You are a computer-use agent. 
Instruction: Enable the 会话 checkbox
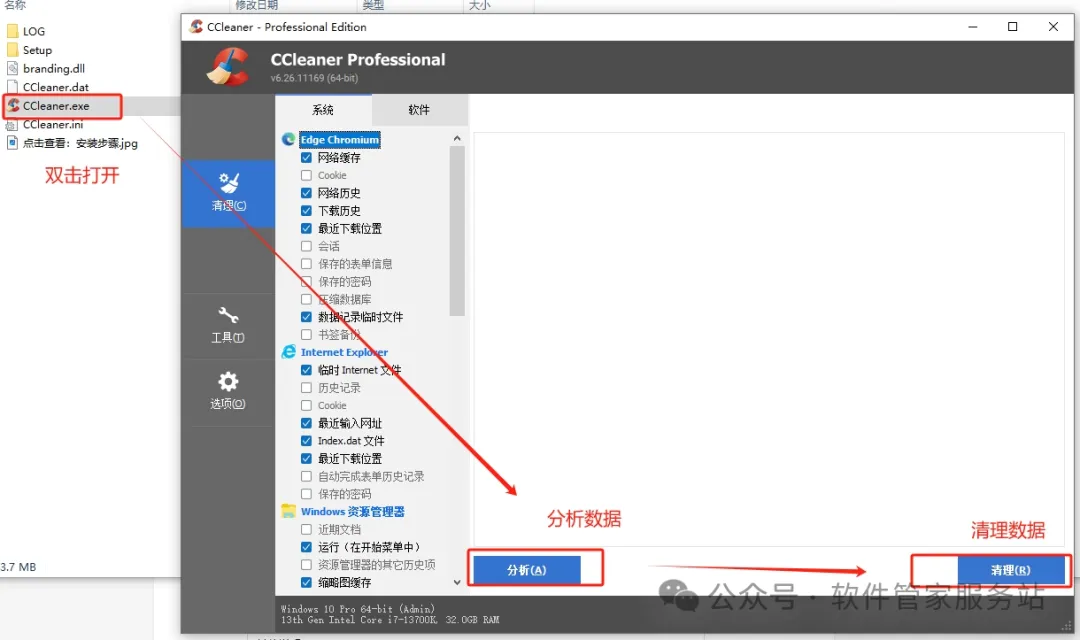[307, 246]
